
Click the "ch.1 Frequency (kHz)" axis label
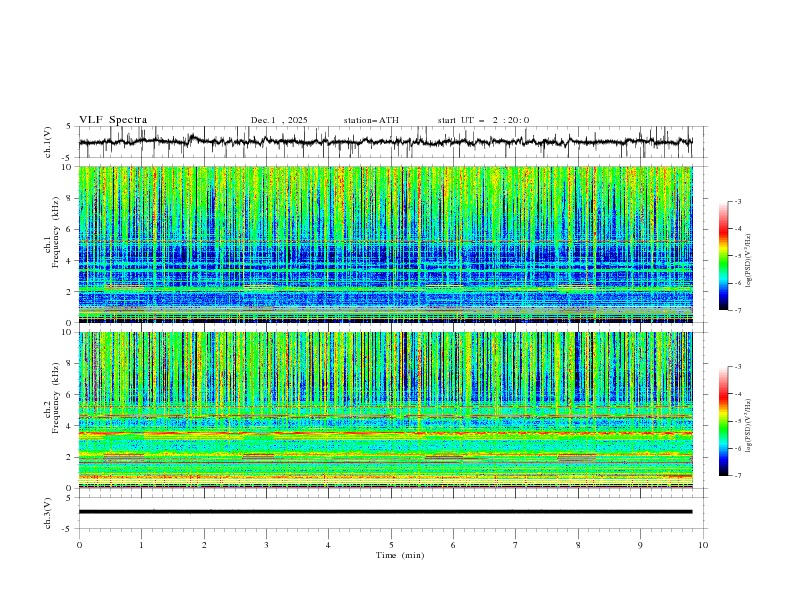click(52, 244)
